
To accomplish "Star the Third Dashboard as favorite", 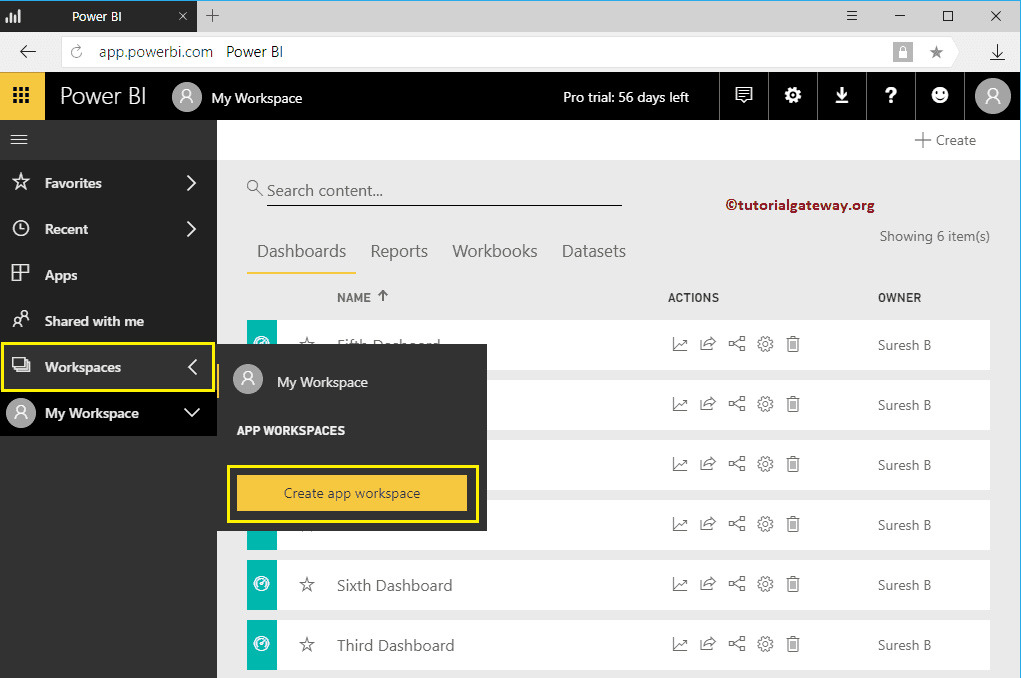I will [x=307, y=644].
